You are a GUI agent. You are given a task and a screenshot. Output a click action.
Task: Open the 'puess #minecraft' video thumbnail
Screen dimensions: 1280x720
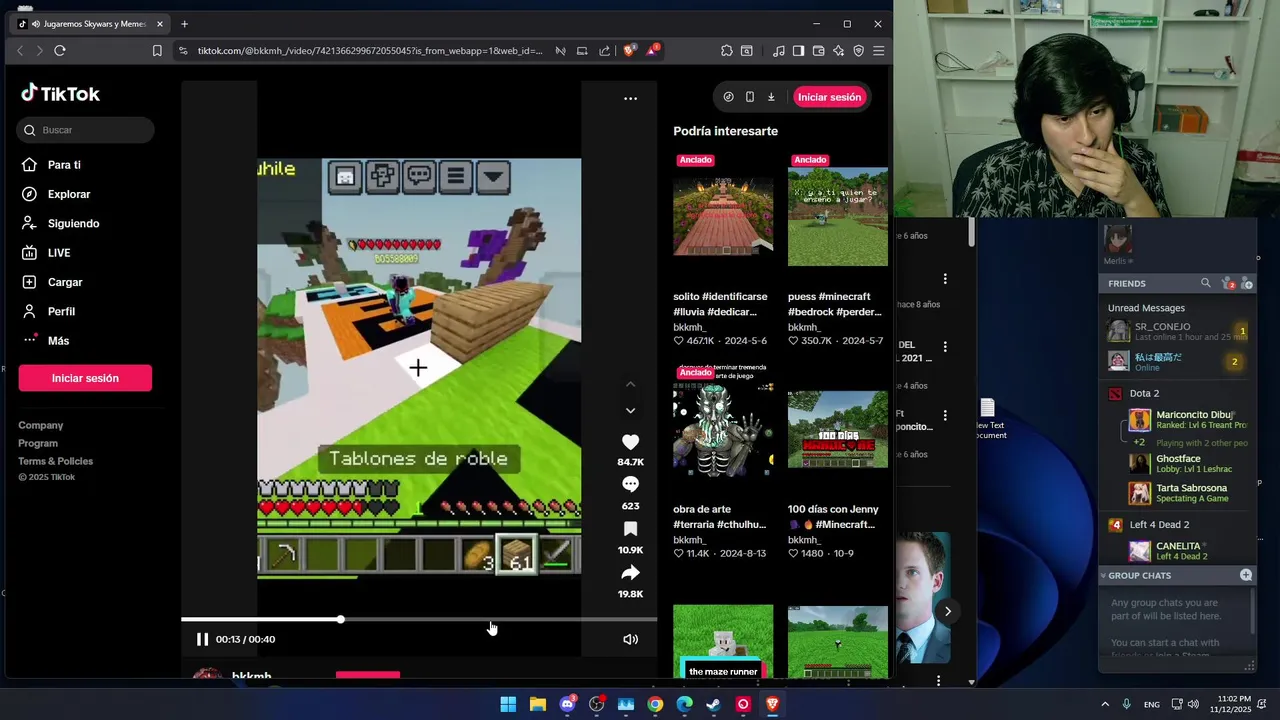point(838,216)
